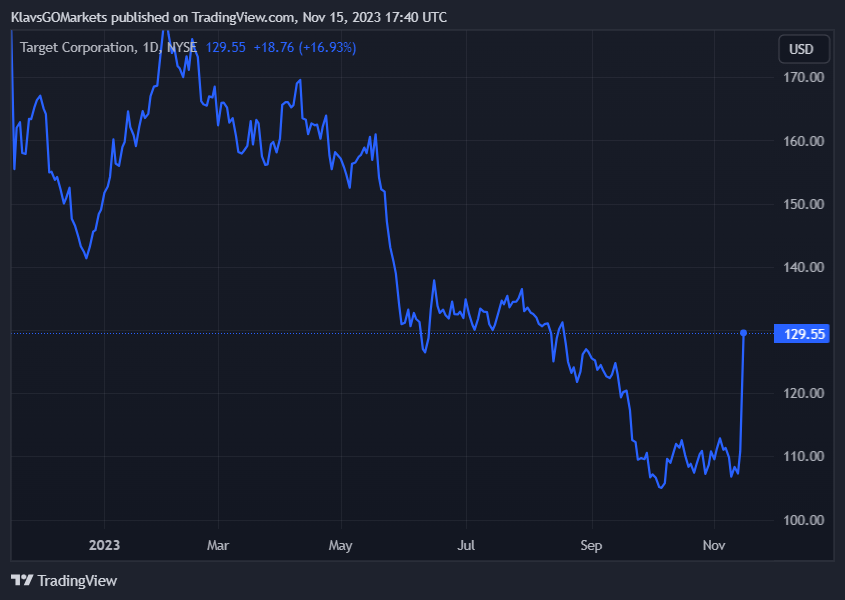Click the Sep label on the time axis
Image resolution: width=845 pixels, height=600 pixels.
(591, 546)
